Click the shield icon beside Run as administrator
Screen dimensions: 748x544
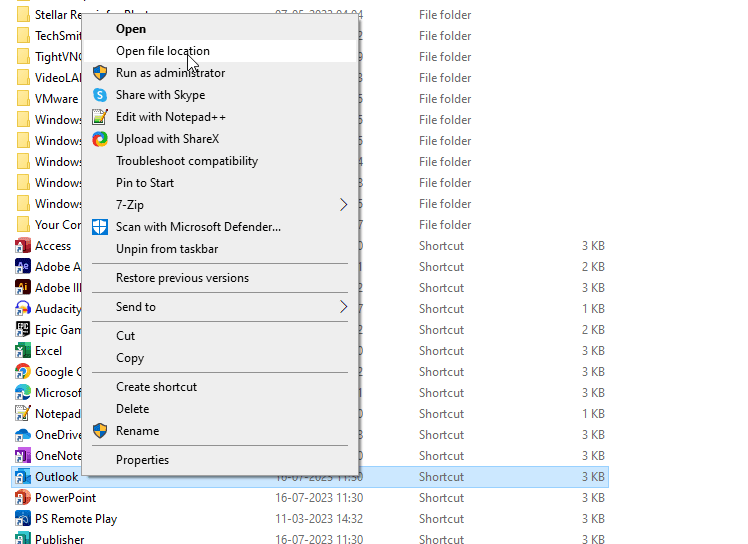coord(100,73)
